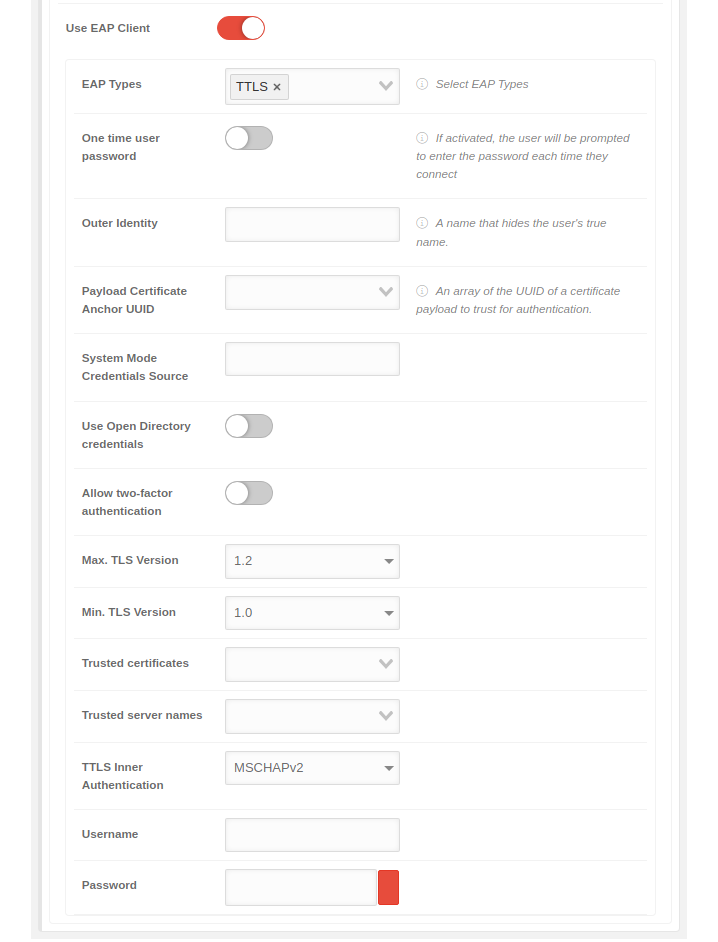This screenshot has width=718, height=942.
Task: Click info icon beside Outer Identity description
Action: click(x=422, y=224)
